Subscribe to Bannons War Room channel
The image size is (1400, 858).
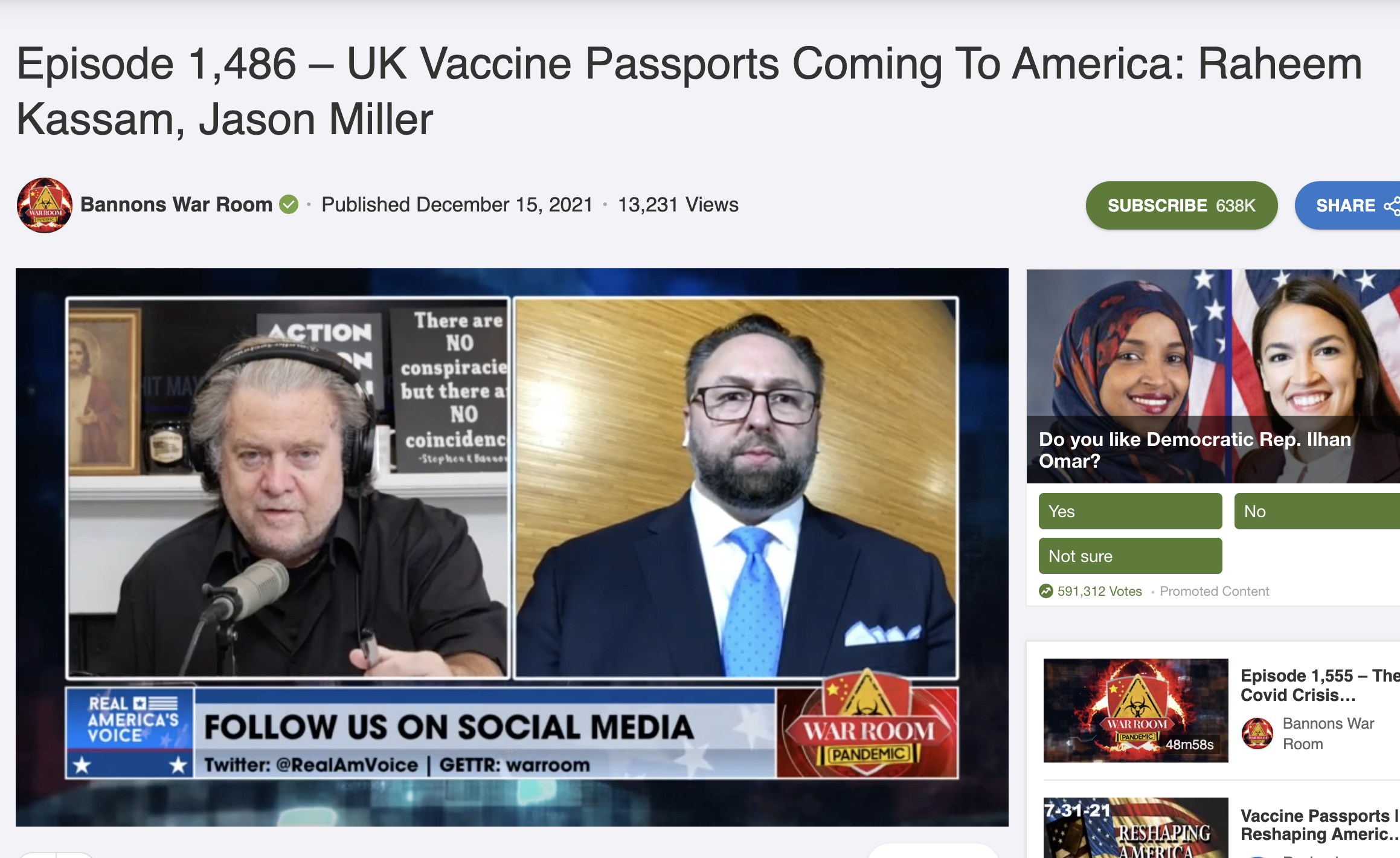pyautogui.click(x=1181, y=205)
